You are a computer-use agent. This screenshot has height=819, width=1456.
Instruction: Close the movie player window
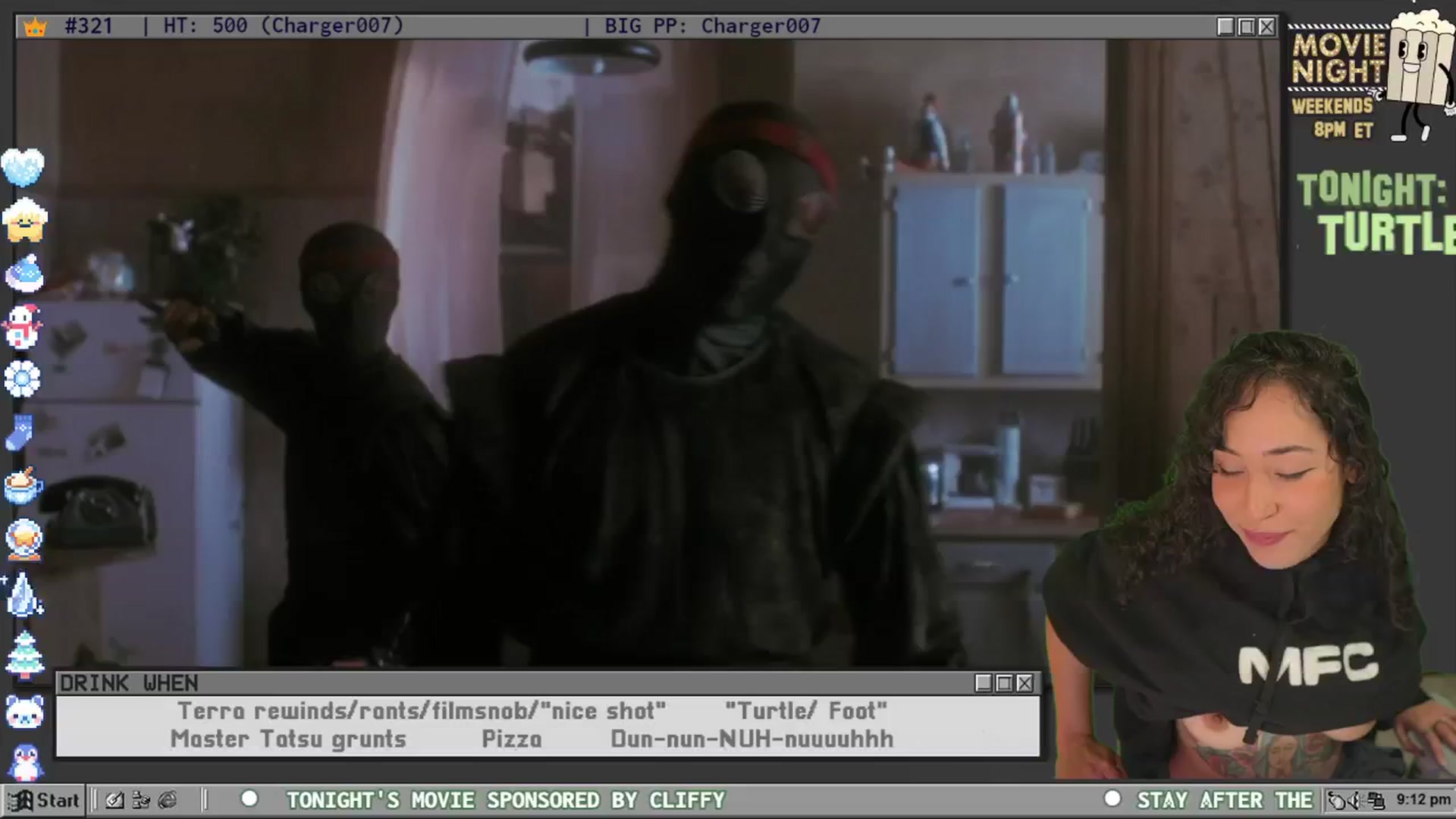[1266, 27]
